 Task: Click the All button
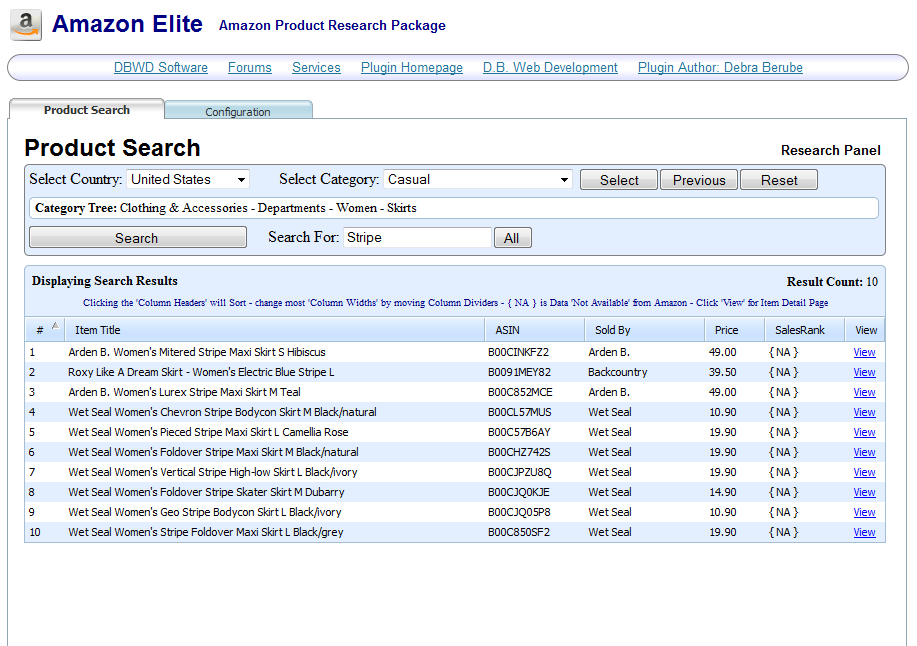[512, 238]
